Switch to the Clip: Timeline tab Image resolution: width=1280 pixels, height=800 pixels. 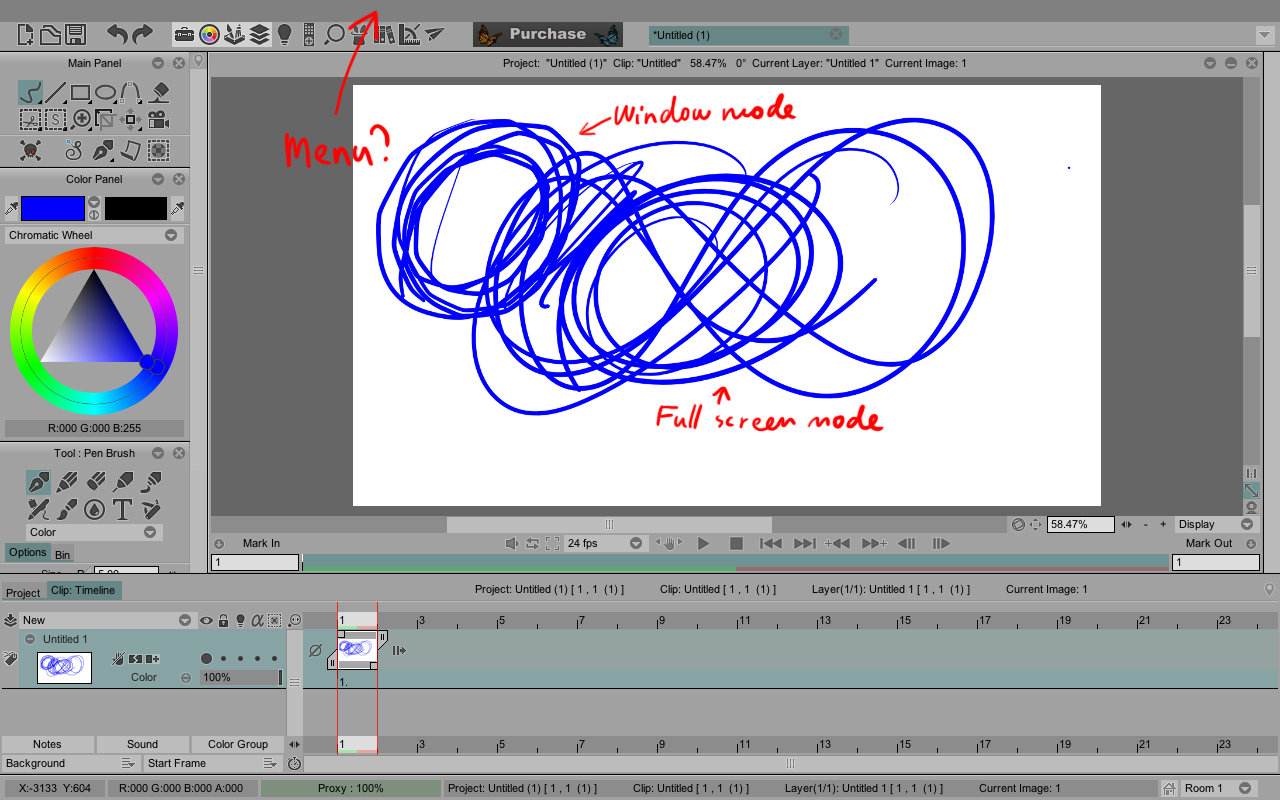tap(84, 590)
